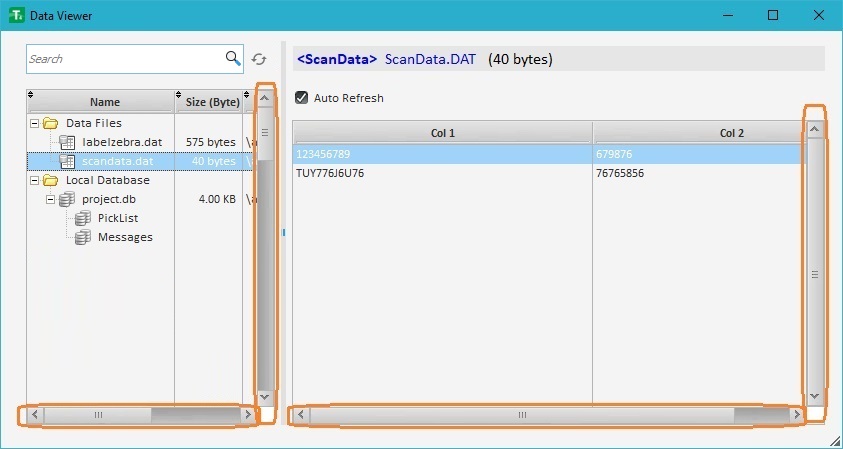Click the search magnifier icon
Viewport: 843px width, 449px height.
(x=232, y=59)
